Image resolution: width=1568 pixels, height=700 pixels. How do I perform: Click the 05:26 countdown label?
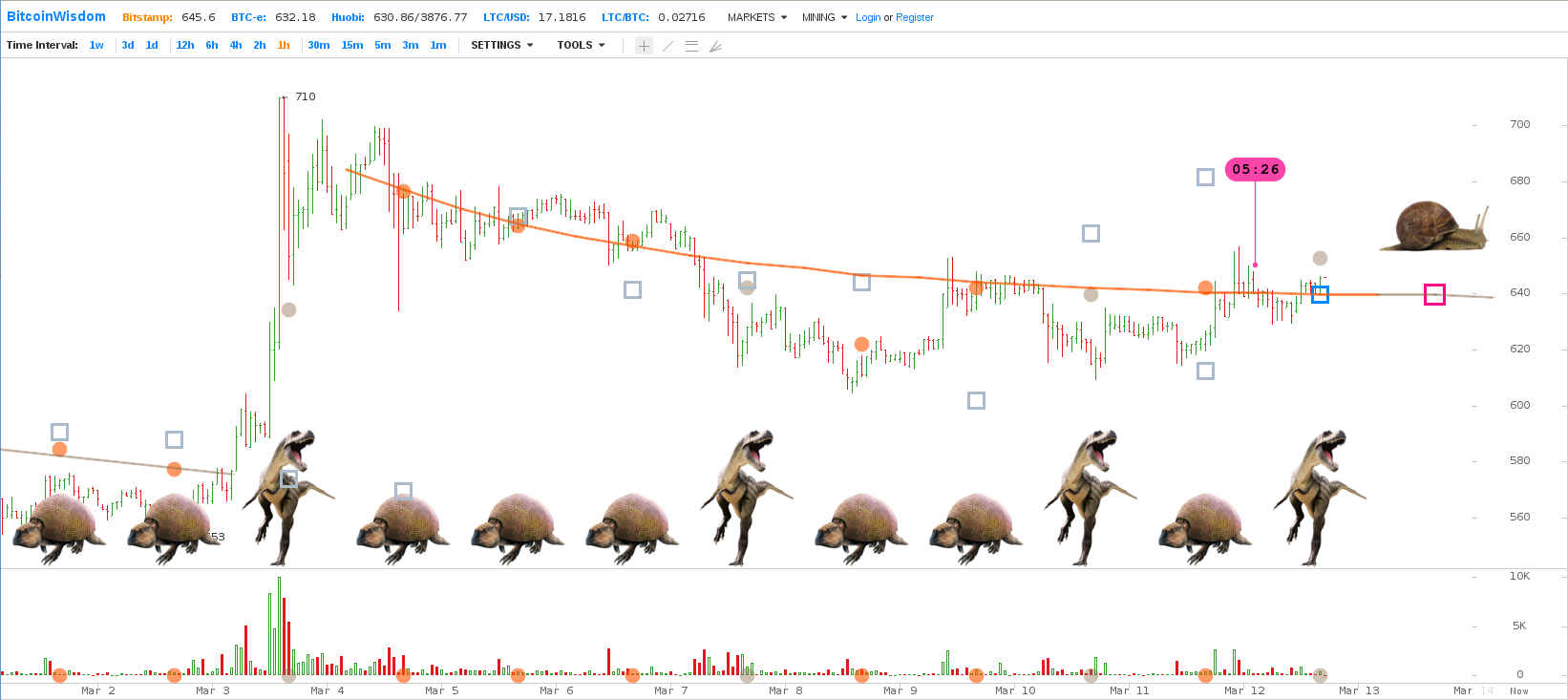[1255, 169]
